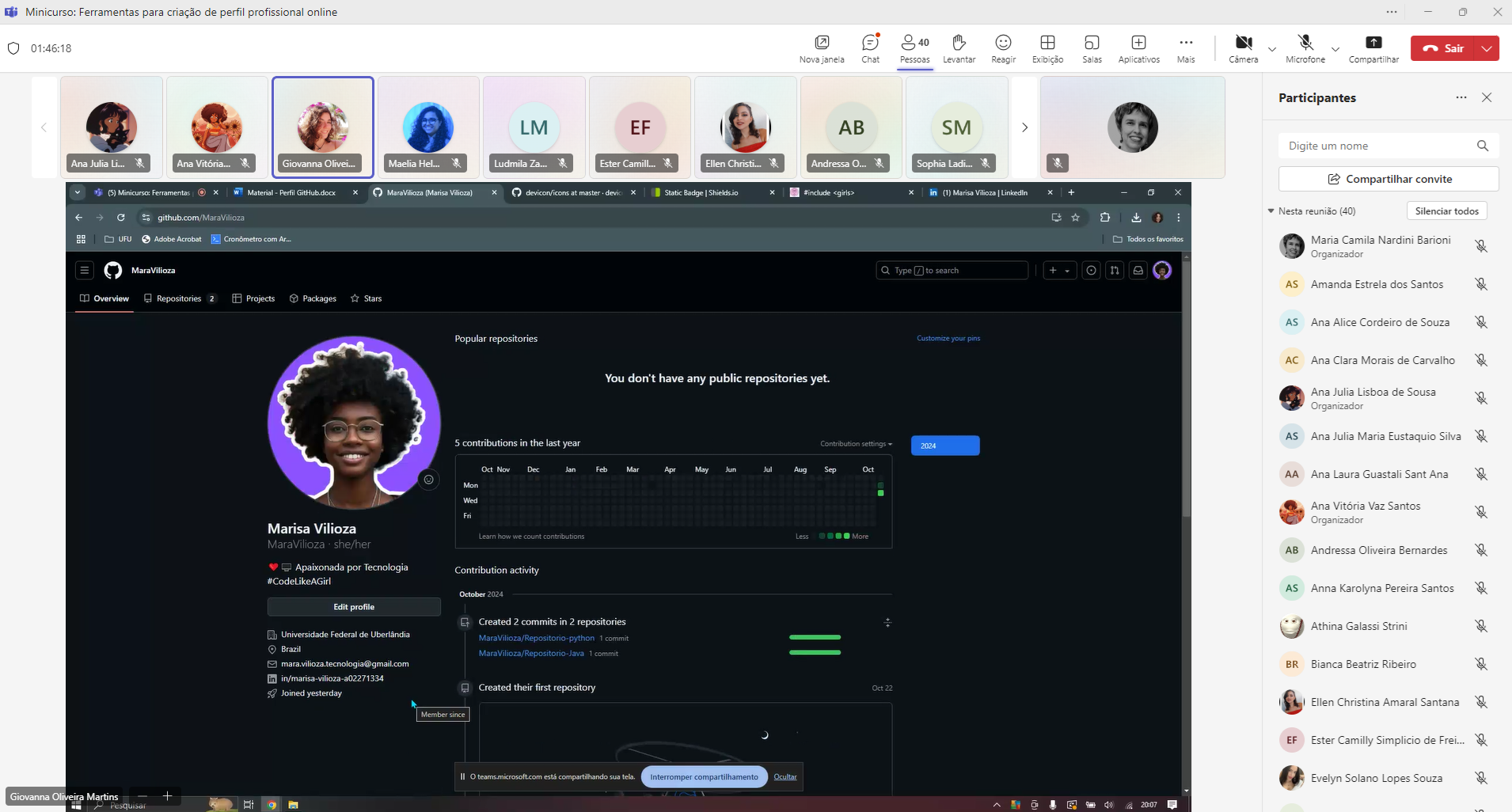
Task: Click Customize your pins link
Action: click(x=948, y=338)
